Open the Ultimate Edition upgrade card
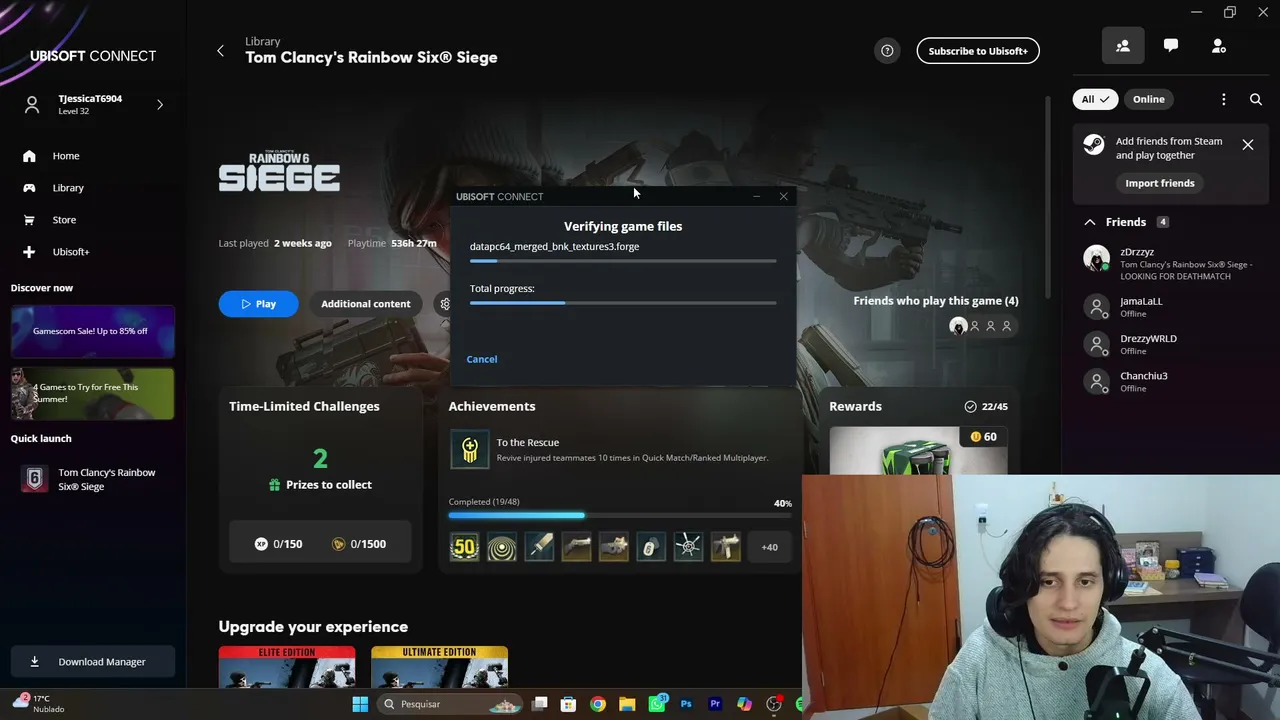Image resolution: width=1280 pixels, height=720 pixels. point(439,667)
